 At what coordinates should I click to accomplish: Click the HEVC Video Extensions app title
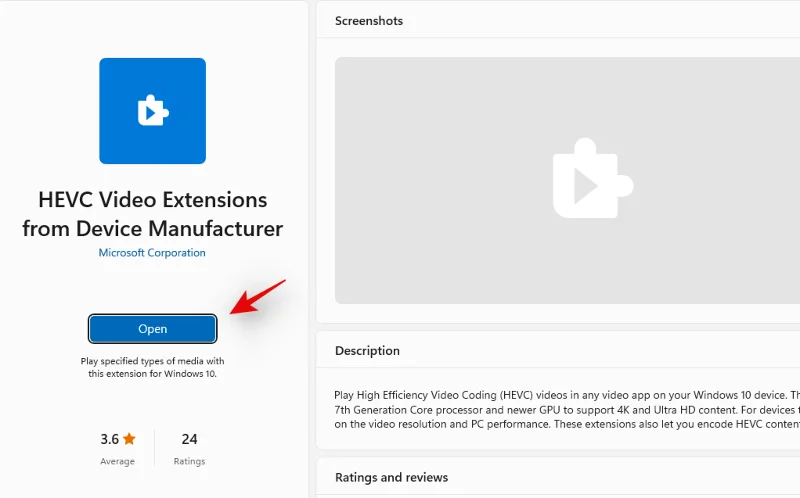coord(152,200)
